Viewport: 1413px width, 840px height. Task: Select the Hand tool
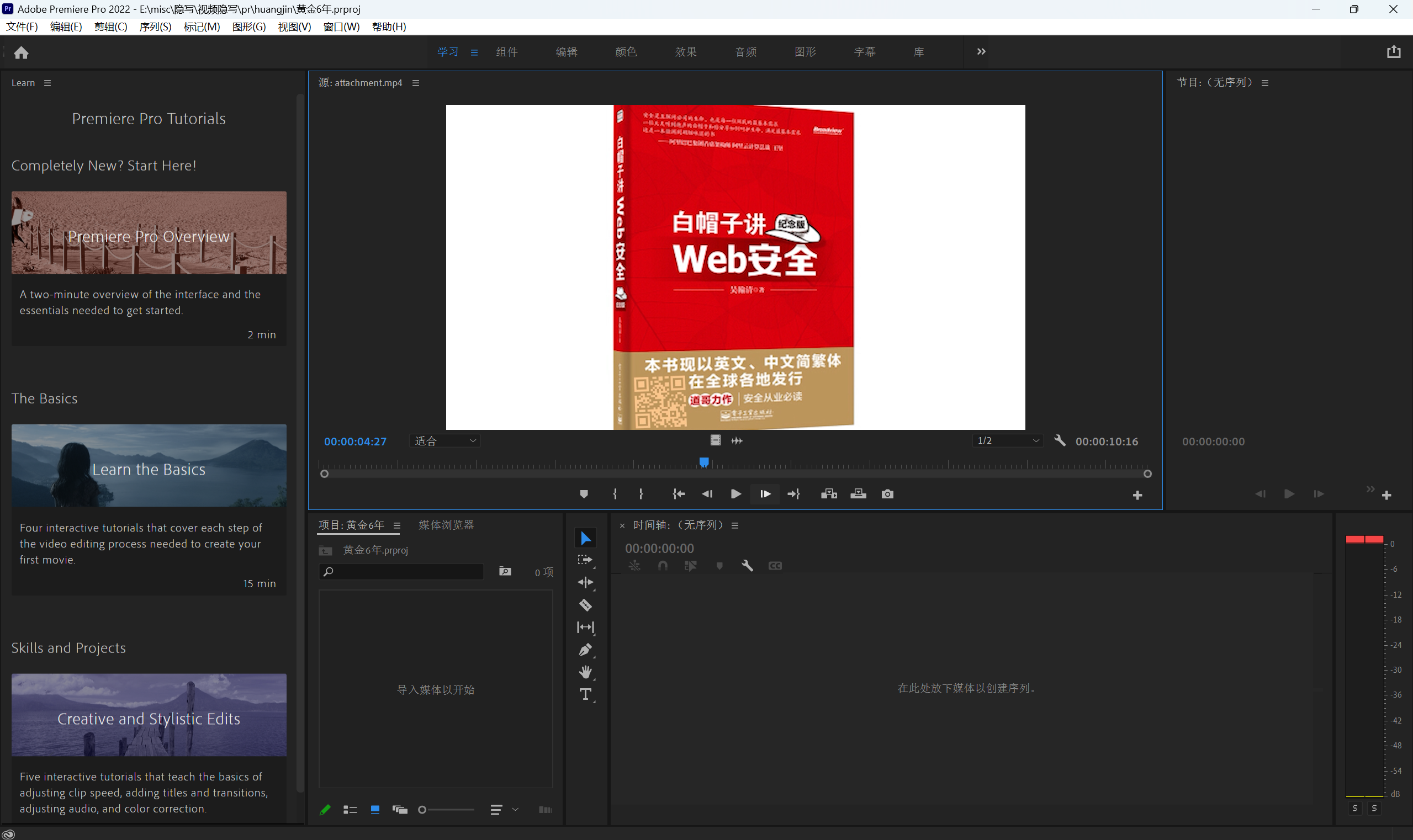(585, 672)
